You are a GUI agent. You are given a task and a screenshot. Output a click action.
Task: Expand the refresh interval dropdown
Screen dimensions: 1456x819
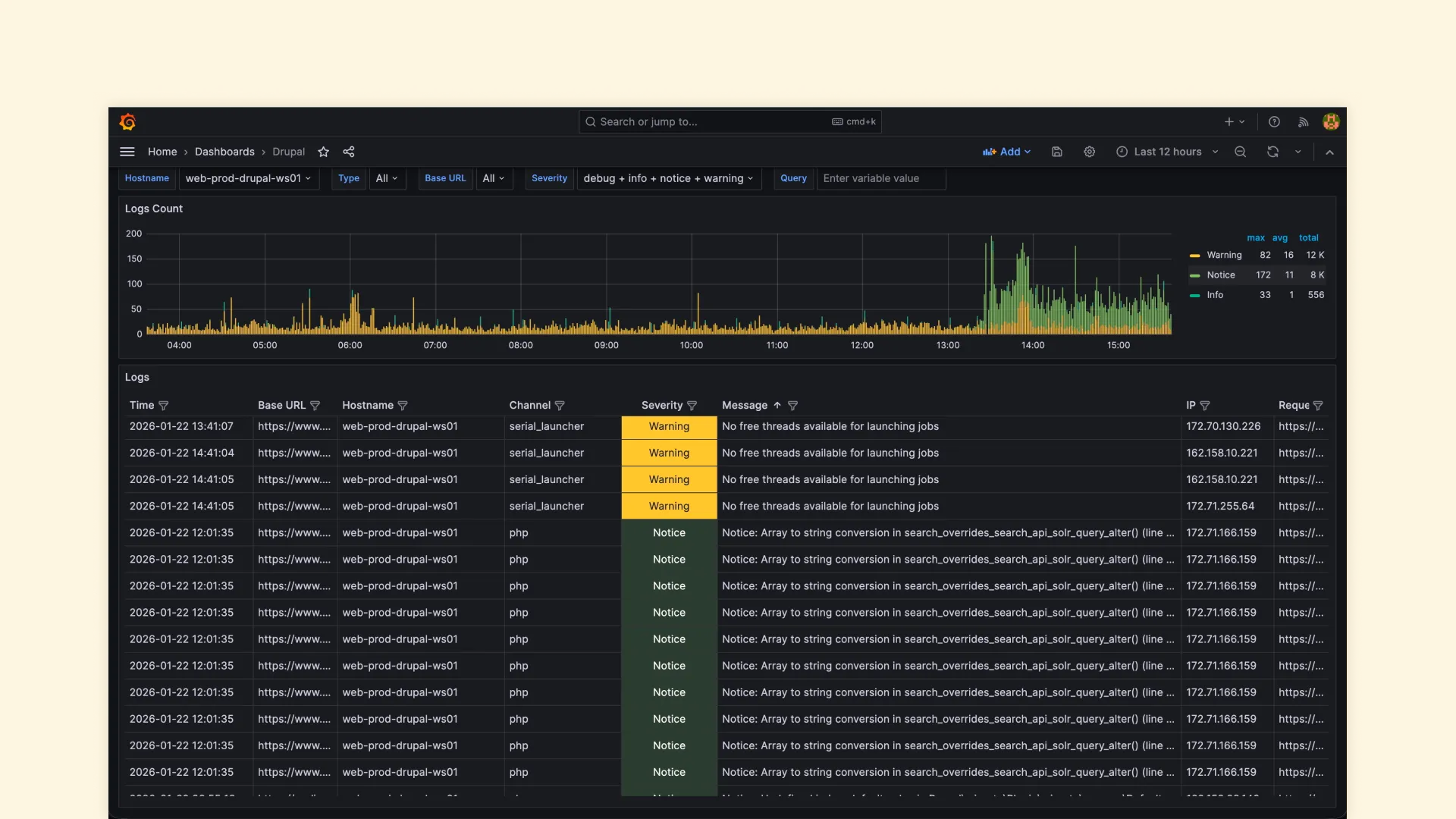coord(1298,152)
